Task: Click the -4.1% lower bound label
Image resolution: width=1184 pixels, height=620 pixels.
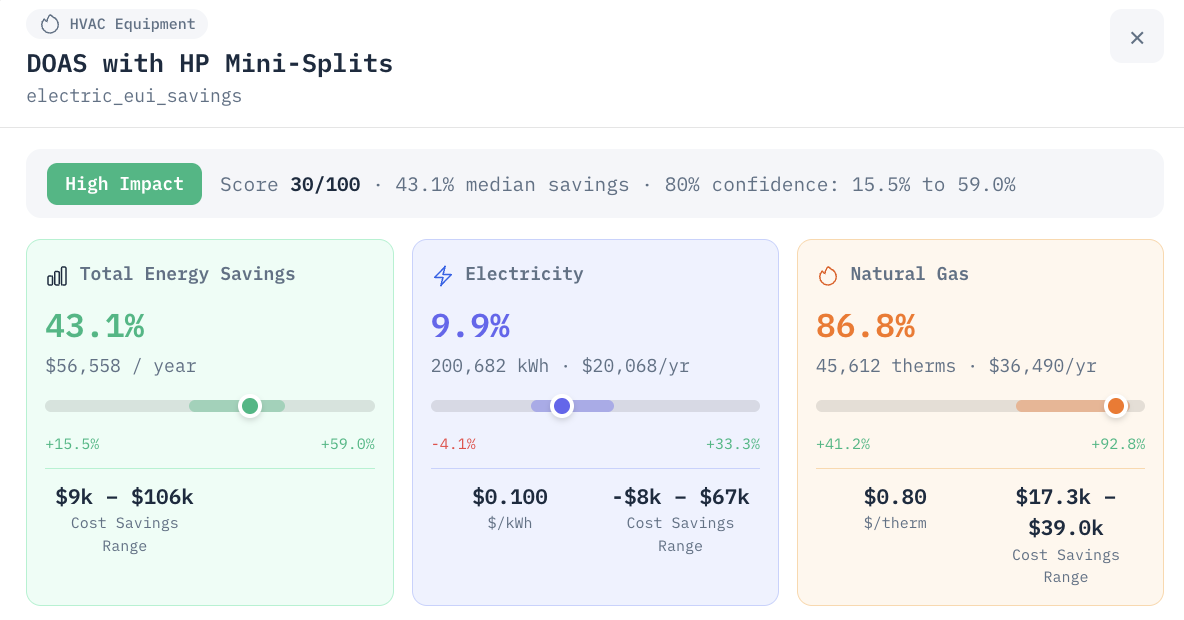Action: [453, 444]
